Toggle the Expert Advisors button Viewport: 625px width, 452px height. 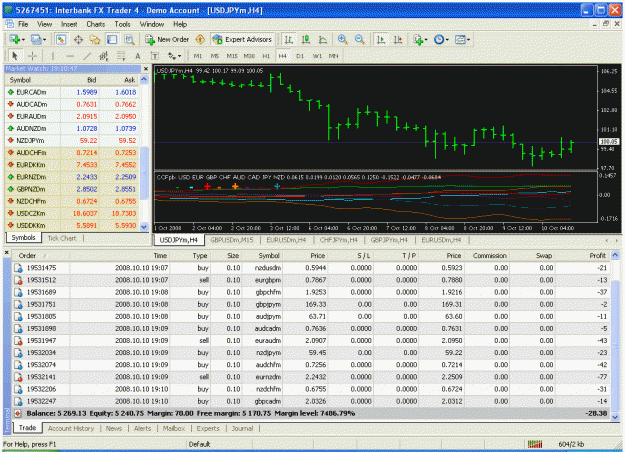coord(242,39)
